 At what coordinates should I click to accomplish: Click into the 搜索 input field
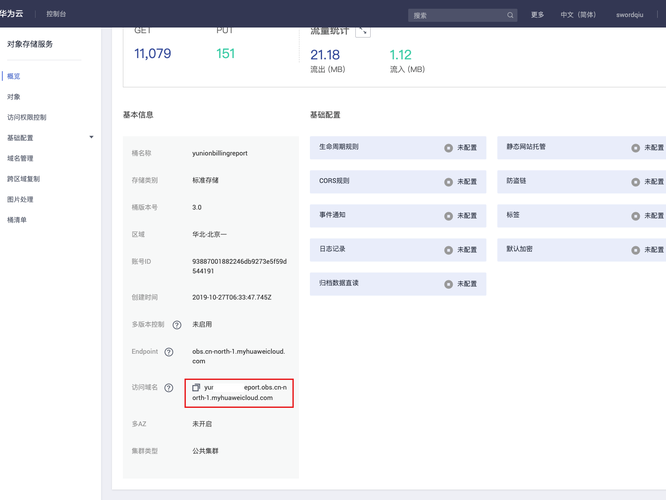coord(459,15)
